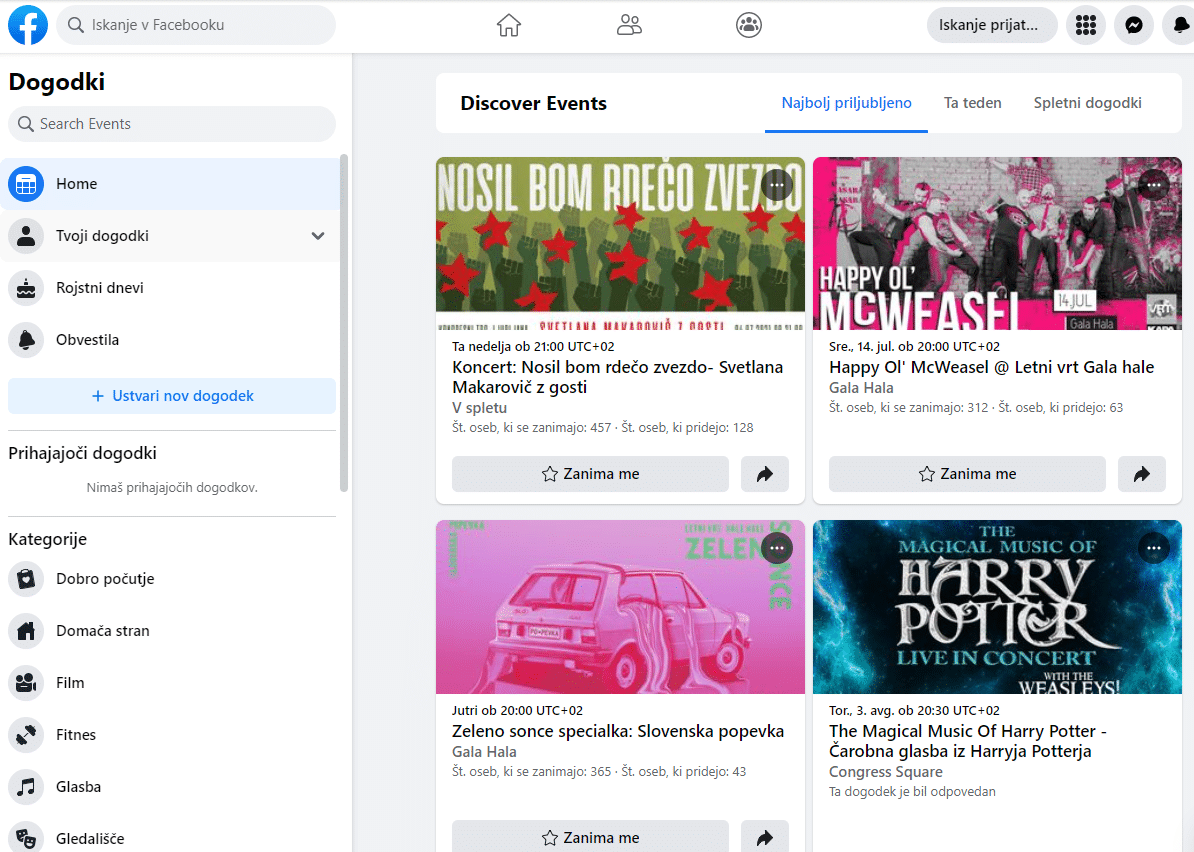Select the Fitnes category label

pyautogui.click(x=76, y=735)
